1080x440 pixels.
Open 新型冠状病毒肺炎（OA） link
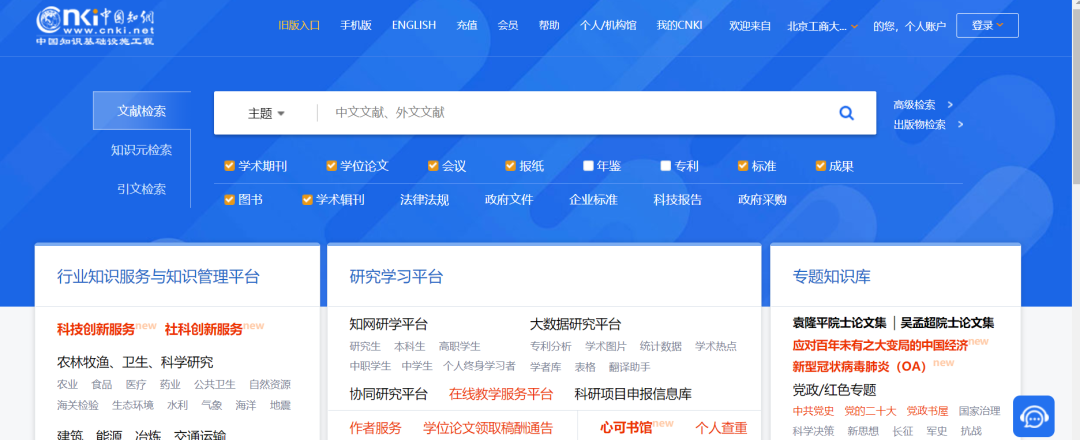click(x=860, y=366)
